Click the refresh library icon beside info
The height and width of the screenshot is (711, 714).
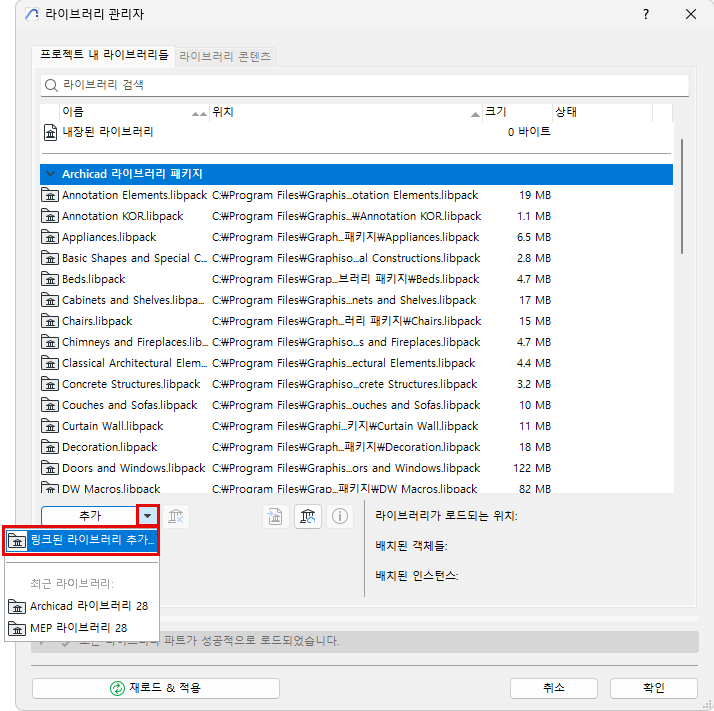308,517
